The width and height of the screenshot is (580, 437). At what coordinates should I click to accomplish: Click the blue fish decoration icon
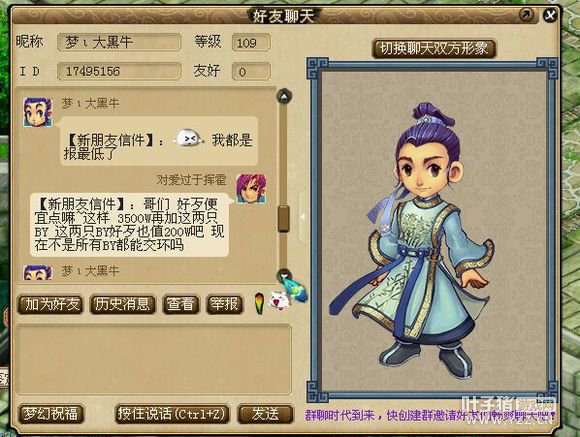[296, 290]
